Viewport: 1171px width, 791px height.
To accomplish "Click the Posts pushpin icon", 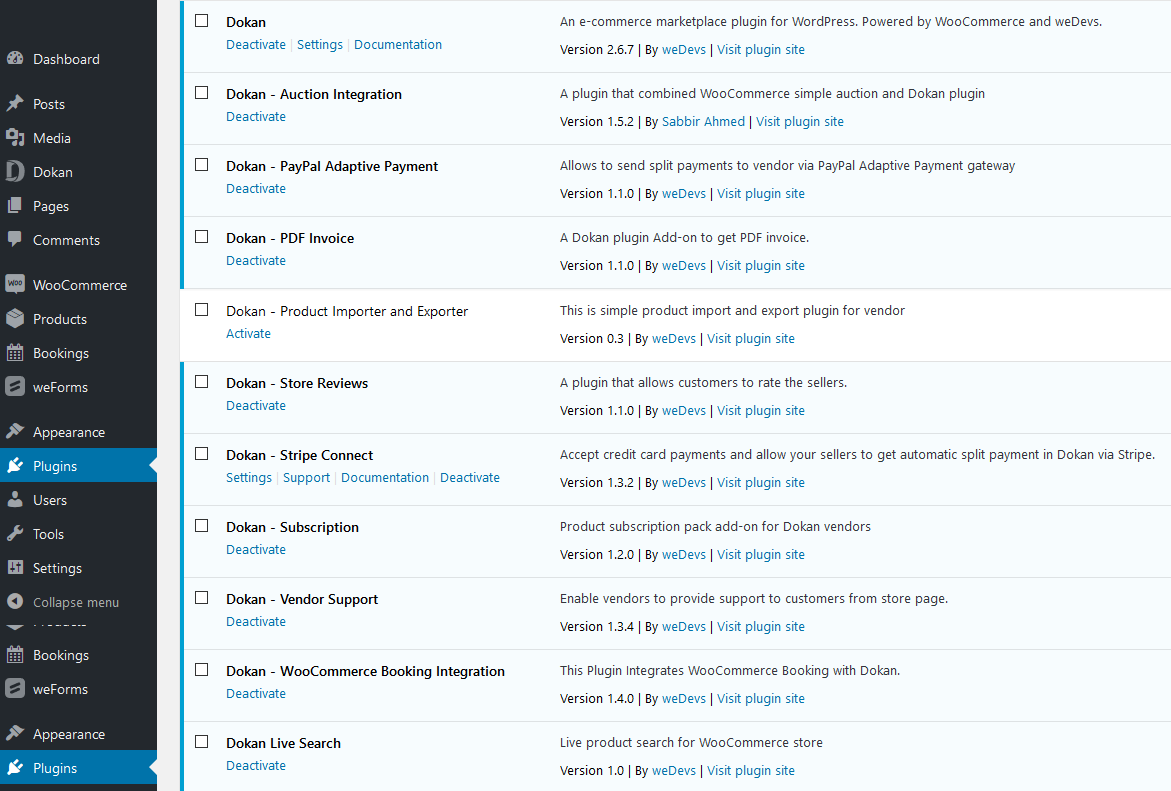I will click(x=15, y=104).
